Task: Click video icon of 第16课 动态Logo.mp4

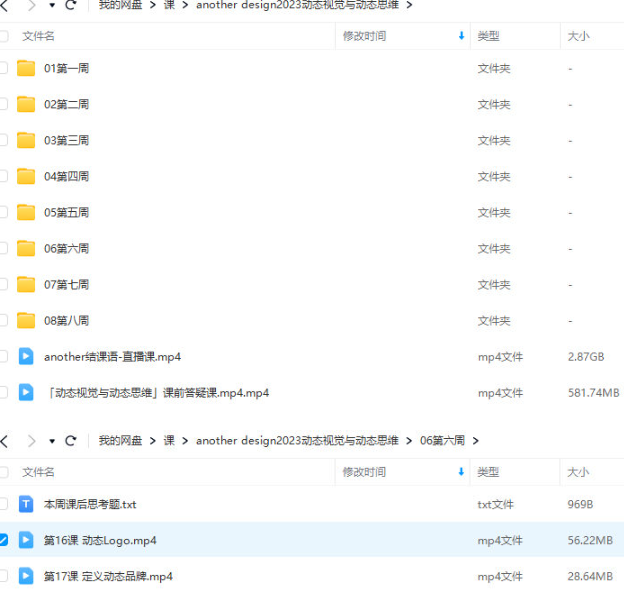Action: (x=26, y=540)
